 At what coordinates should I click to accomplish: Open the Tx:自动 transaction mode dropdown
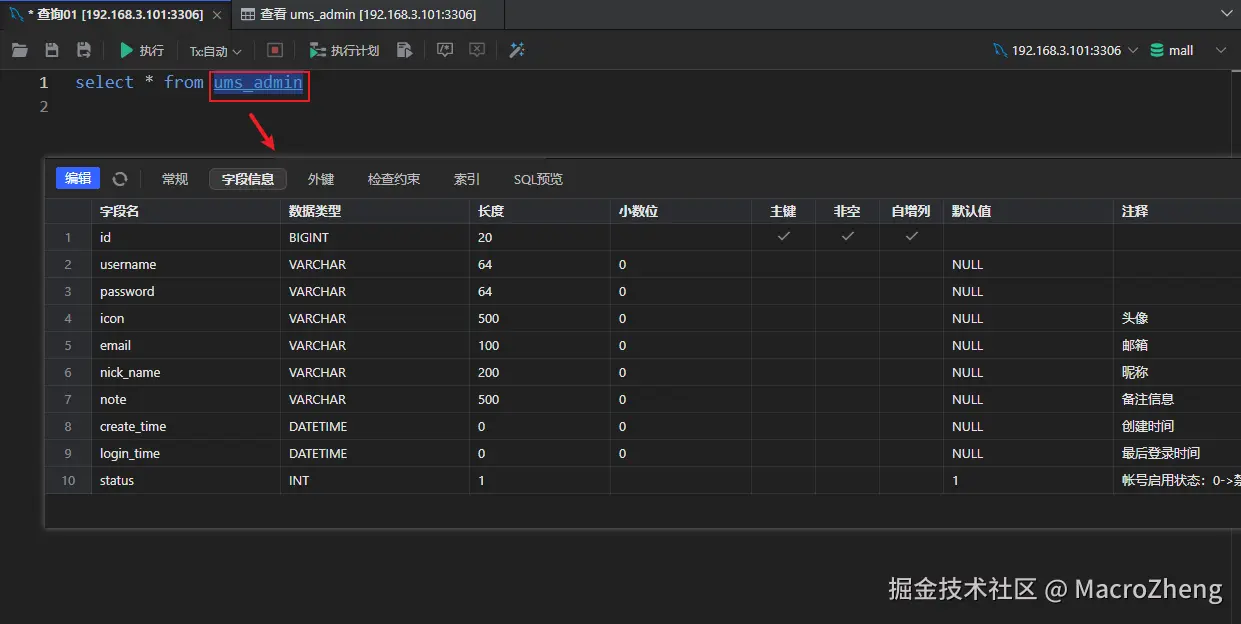coord(216,51)
